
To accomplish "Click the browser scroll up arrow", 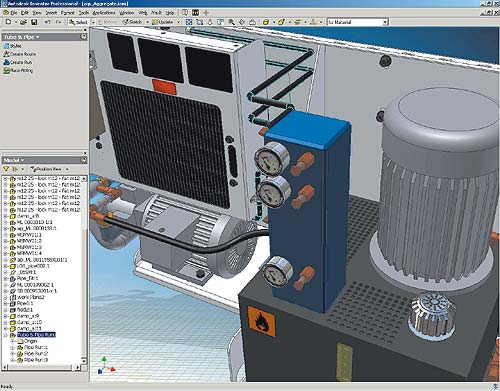I will pyautogui.click(x=84, y=179).
